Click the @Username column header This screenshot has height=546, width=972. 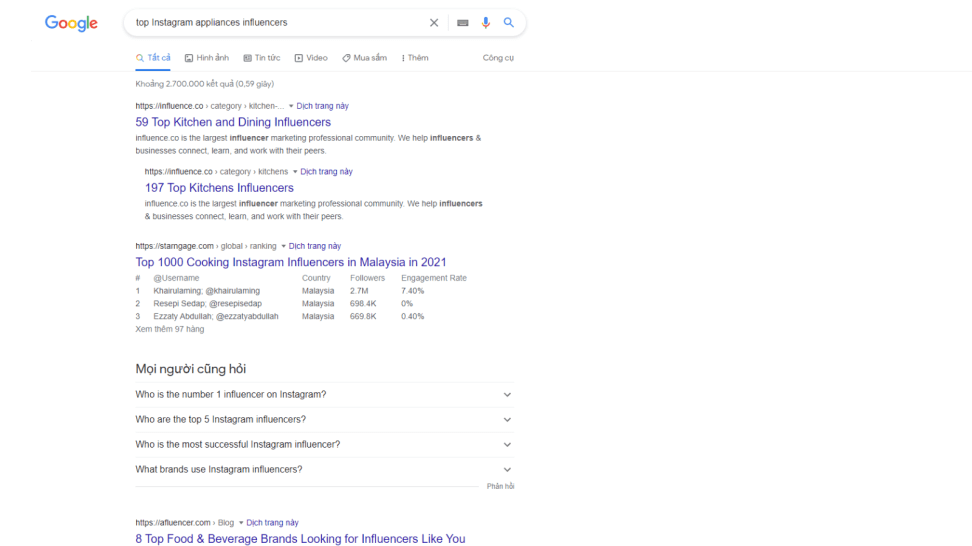[x=176, y=278]
